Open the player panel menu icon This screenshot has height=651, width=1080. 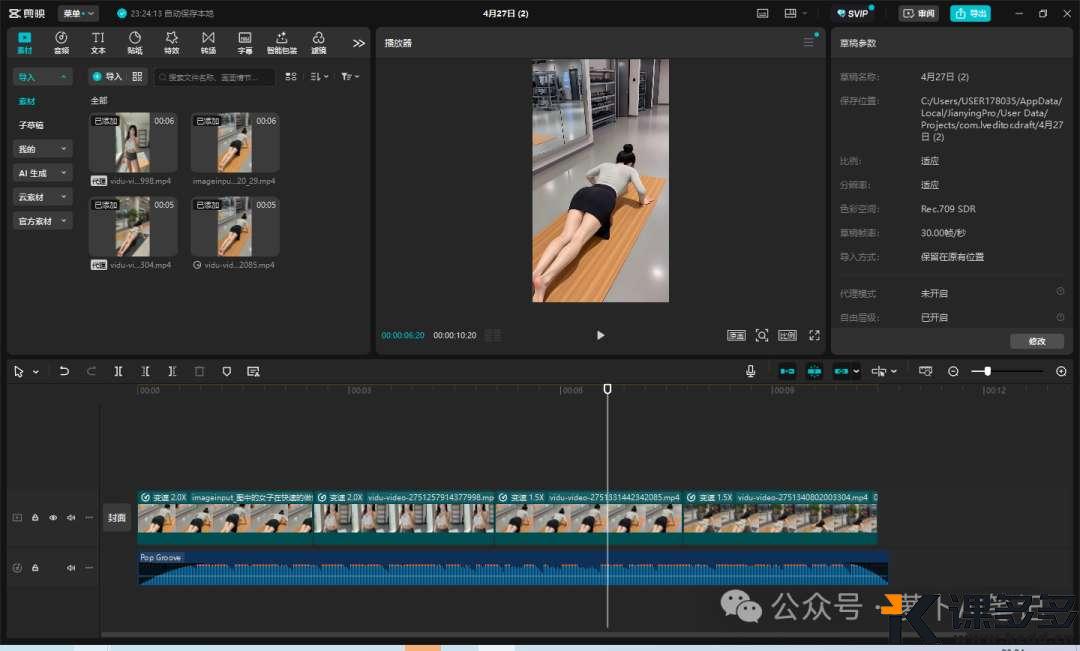click(809, 42)
